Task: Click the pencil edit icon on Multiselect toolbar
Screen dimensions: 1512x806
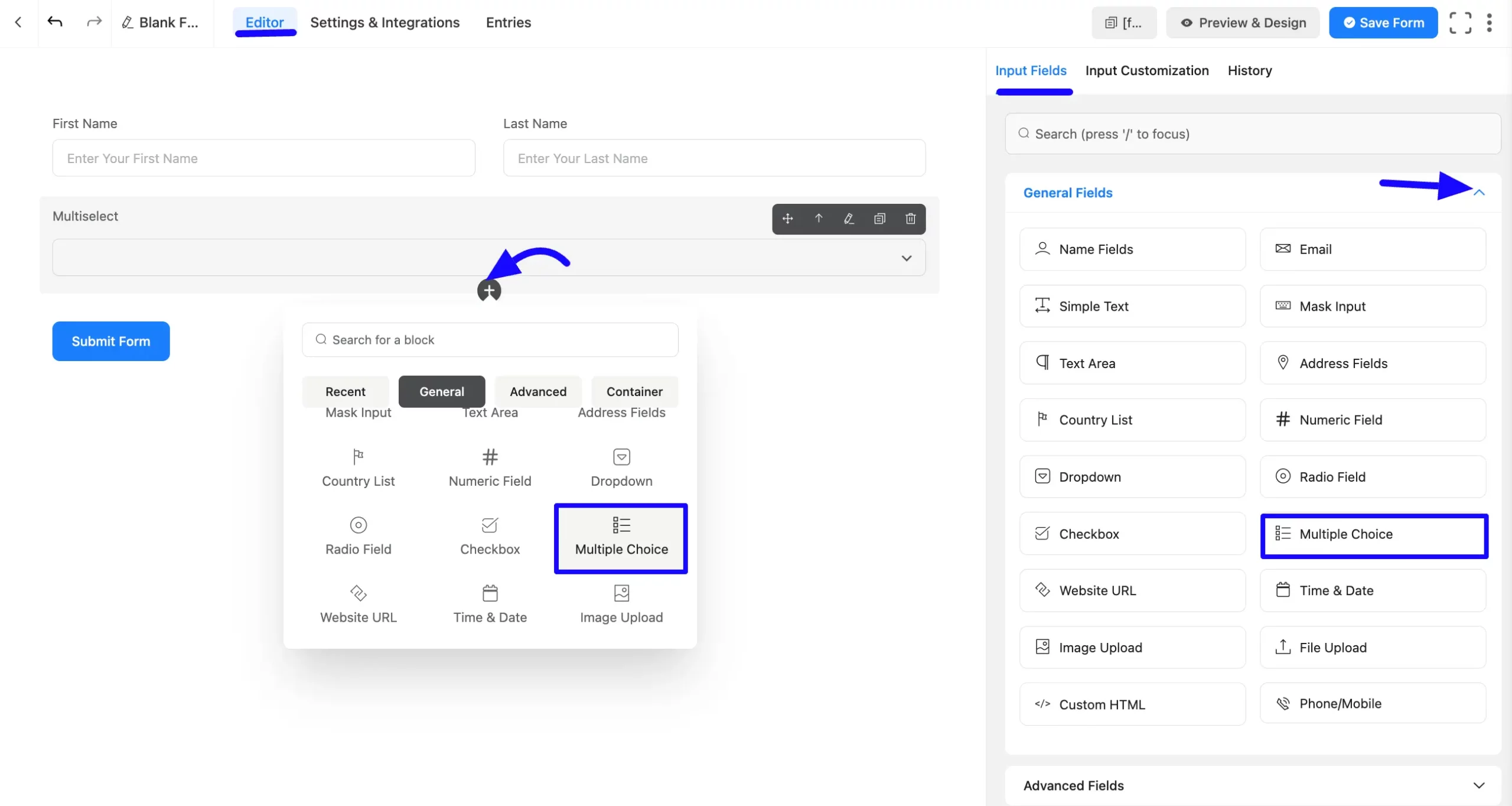Action: tap(849, 219)
